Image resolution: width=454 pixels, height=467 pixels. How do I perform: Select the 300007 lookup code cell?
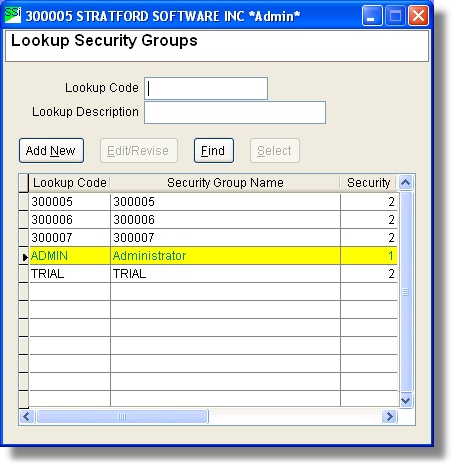pos(70,238)
